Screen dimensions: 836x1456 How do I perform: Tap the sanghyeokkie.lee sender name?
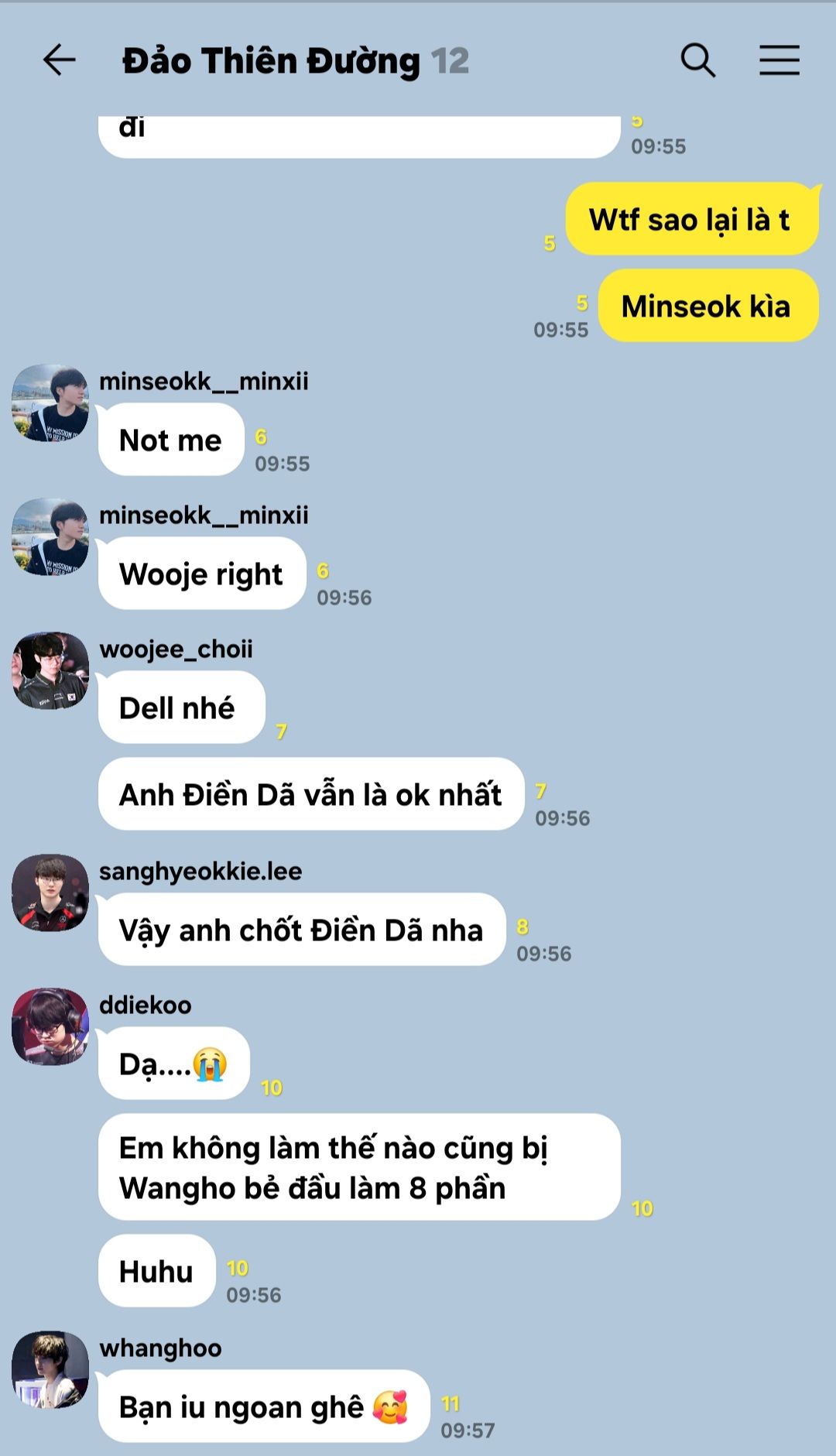point(200,871)
